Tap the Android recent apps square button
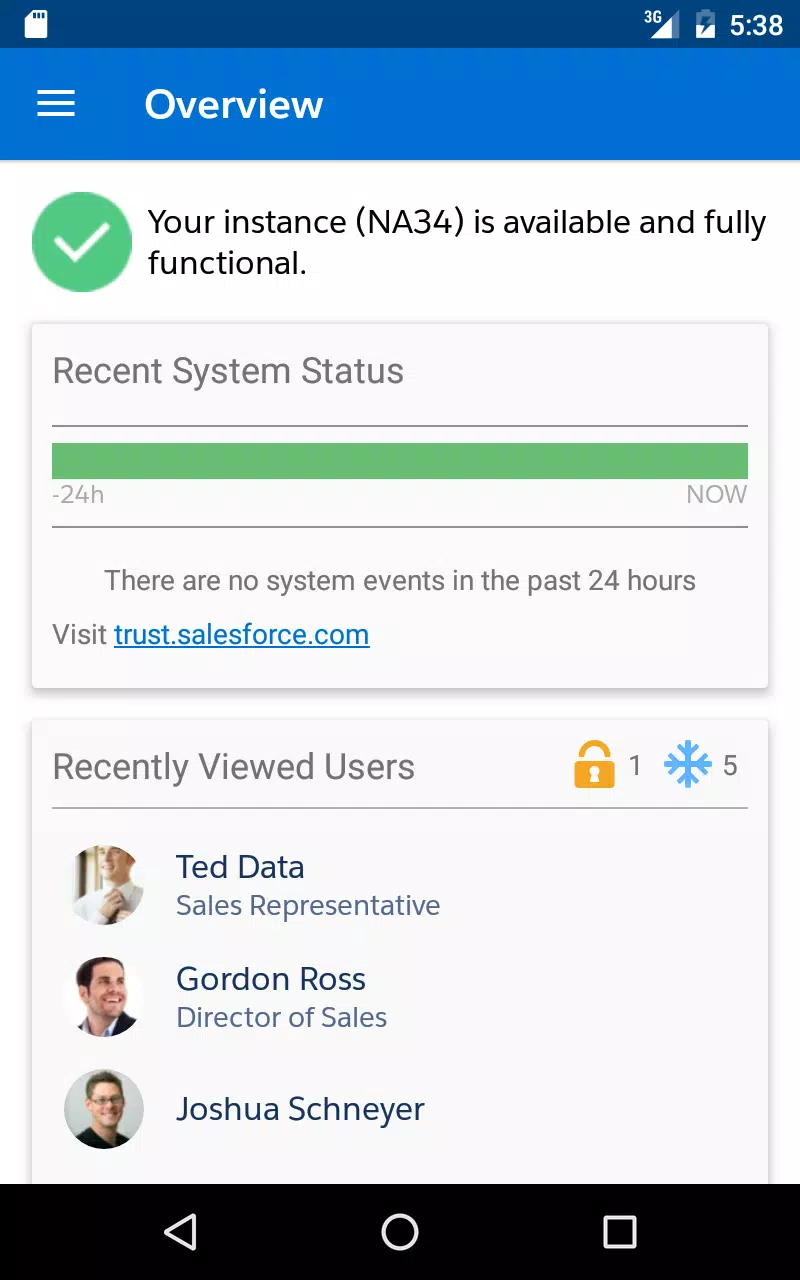800x1280 pixels. pyautogui.click(x=620, y=1232)
